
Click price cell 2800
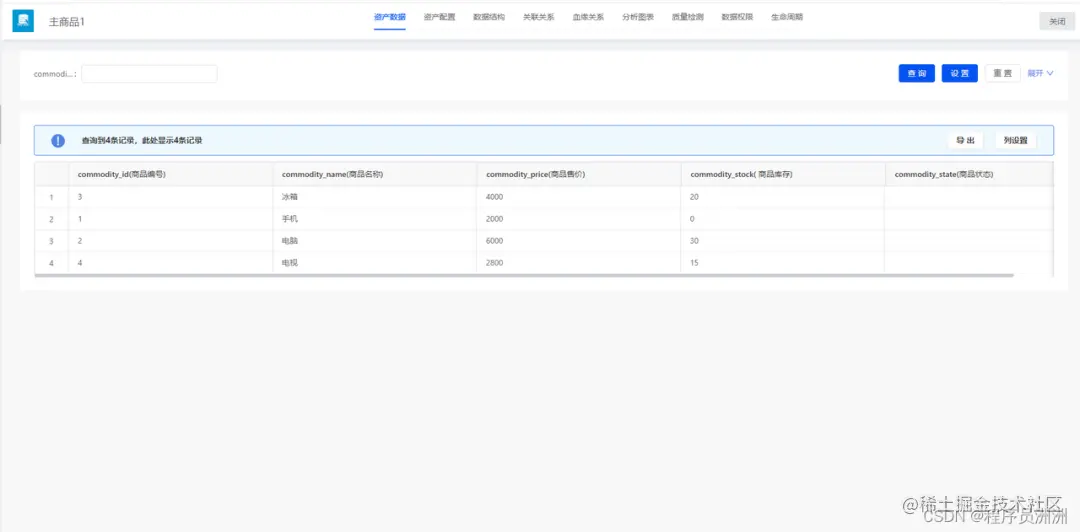[579, 263]
